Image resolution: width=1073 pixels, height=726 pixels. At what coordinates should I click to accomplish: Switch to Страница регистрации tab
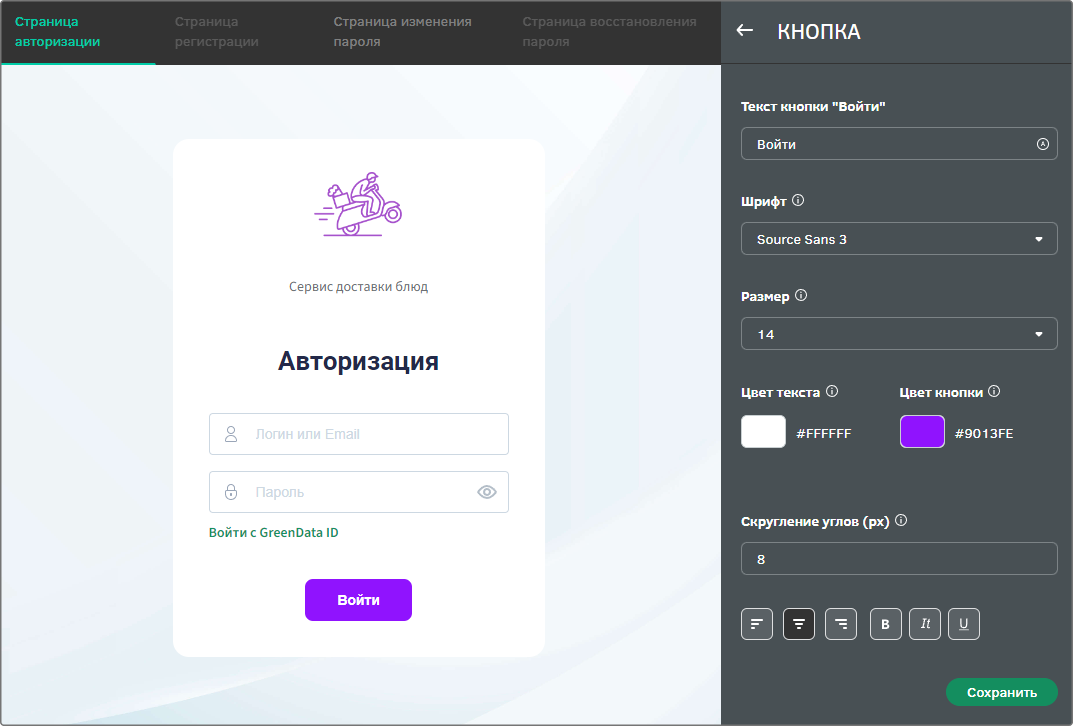[x=216, y=31]
